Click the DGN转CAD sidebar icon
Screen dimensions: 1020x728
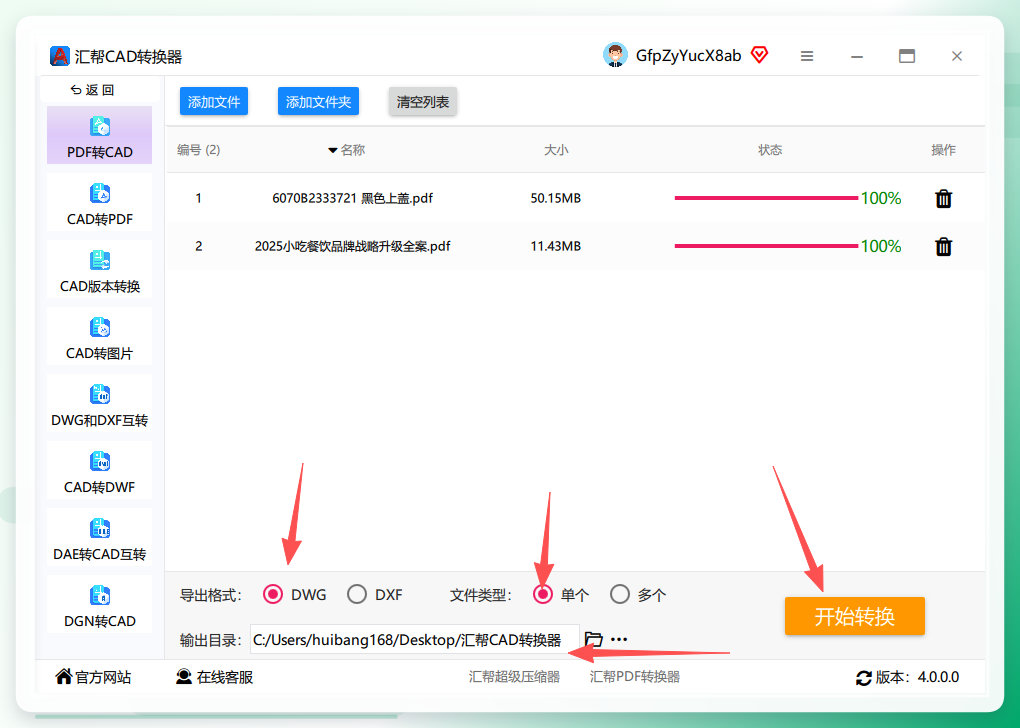pyautogui.click(x=100, y=595)
